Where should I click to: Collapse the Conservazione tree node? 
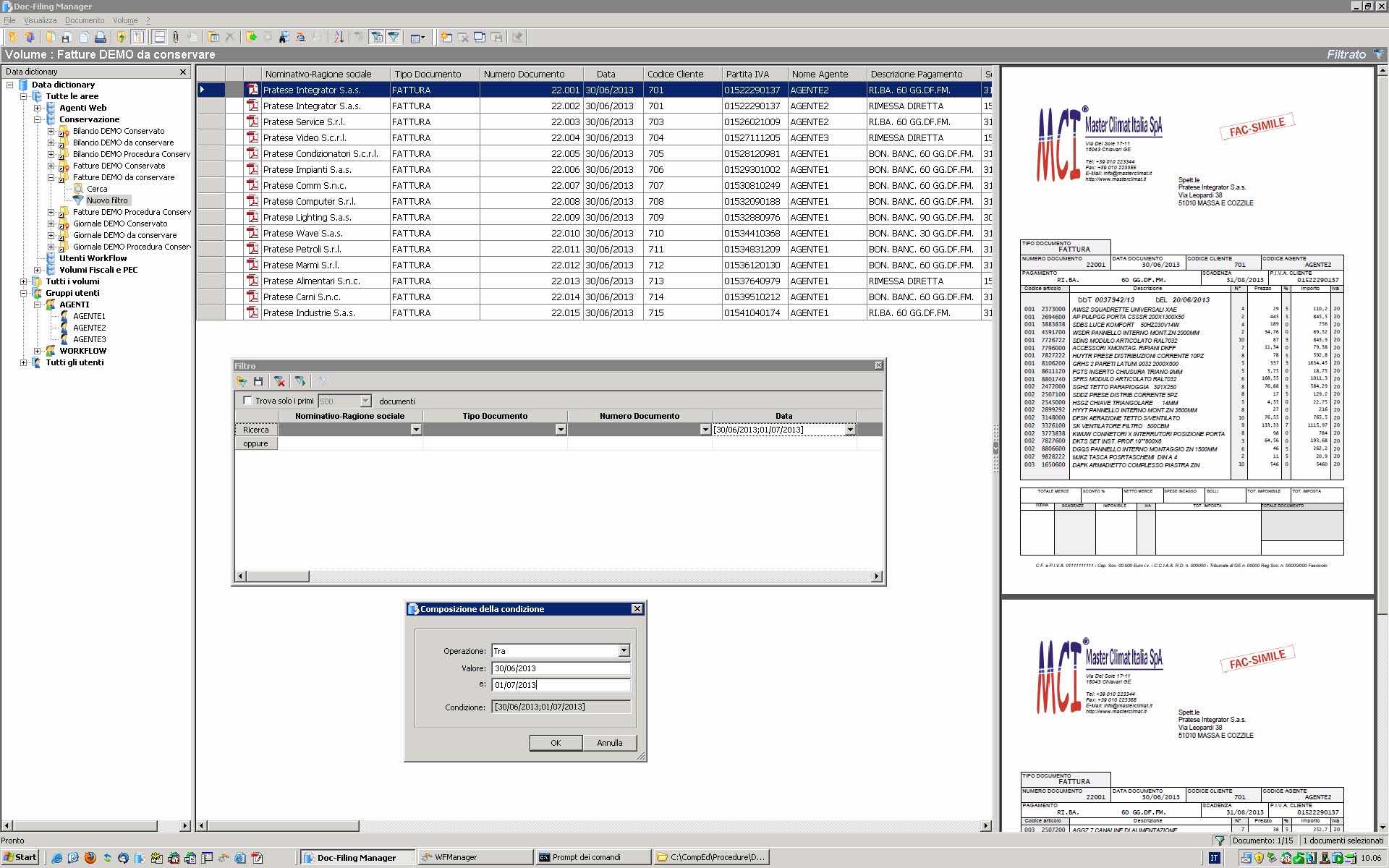pos(38,119)
